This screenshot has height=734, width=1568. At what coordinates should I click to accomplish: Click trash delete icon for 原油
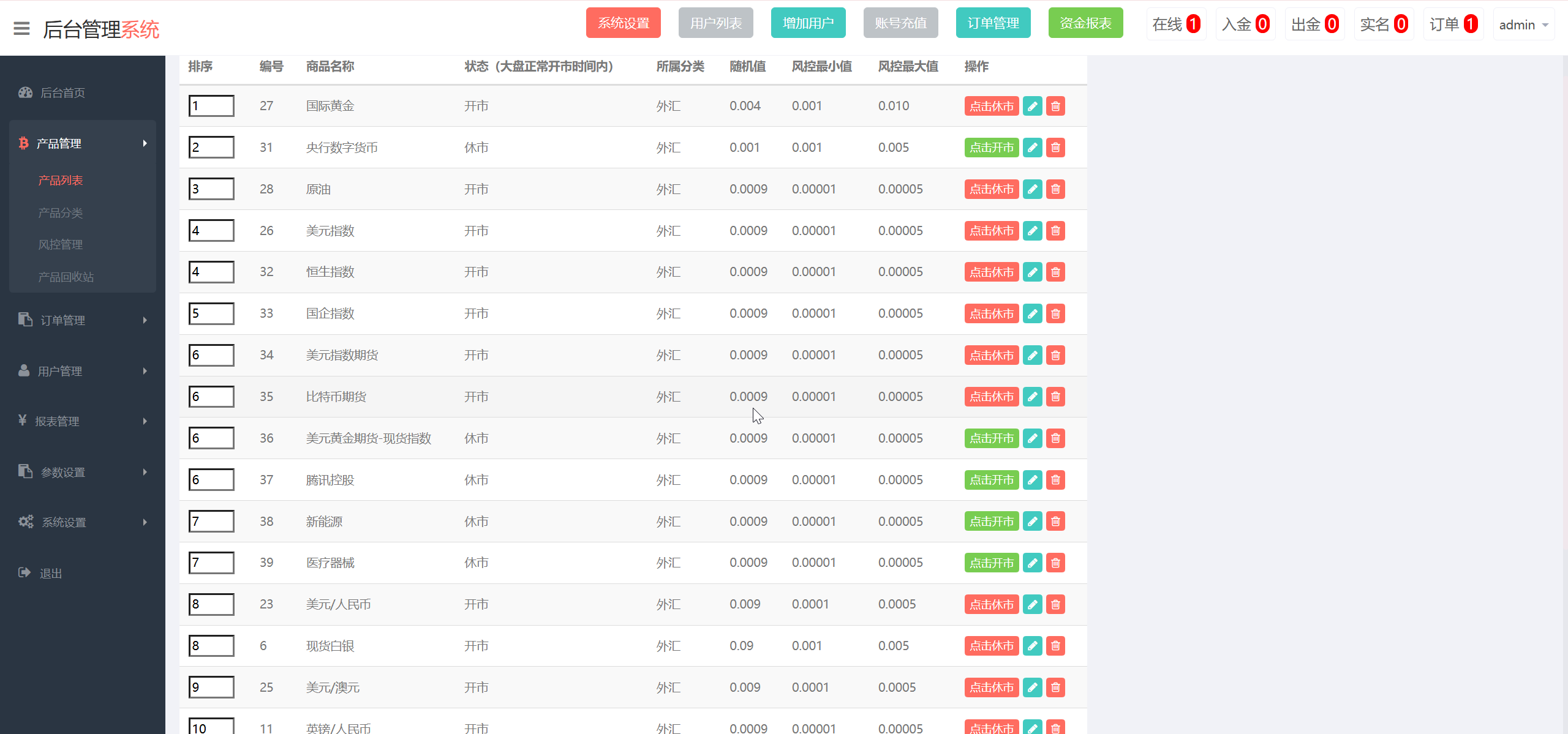1055,189
